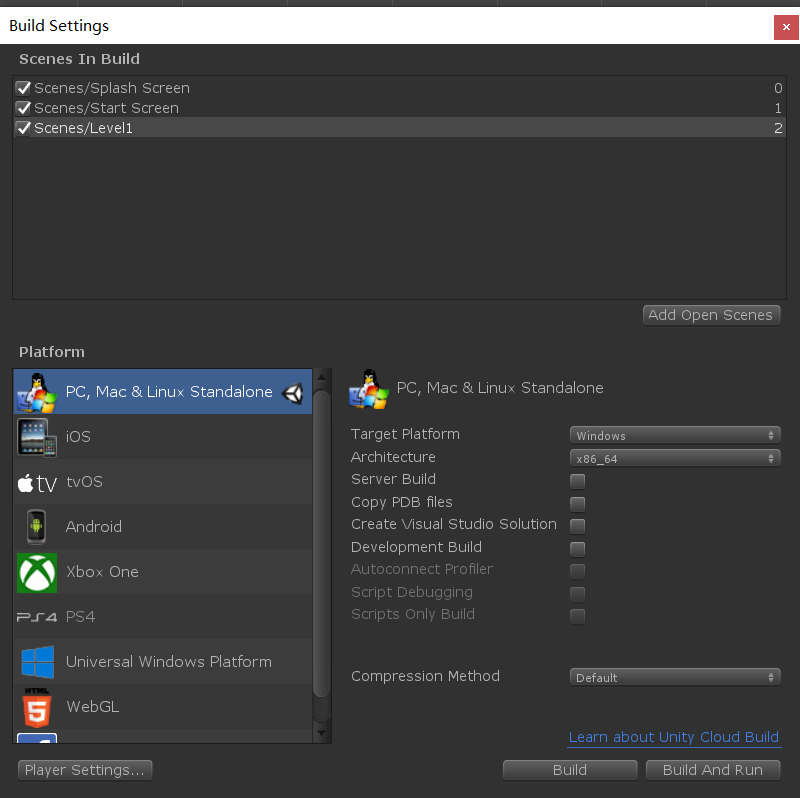Viewport: 800px width, 798px height.
Task: Click the Build And Run button
Action: [713, 770]
